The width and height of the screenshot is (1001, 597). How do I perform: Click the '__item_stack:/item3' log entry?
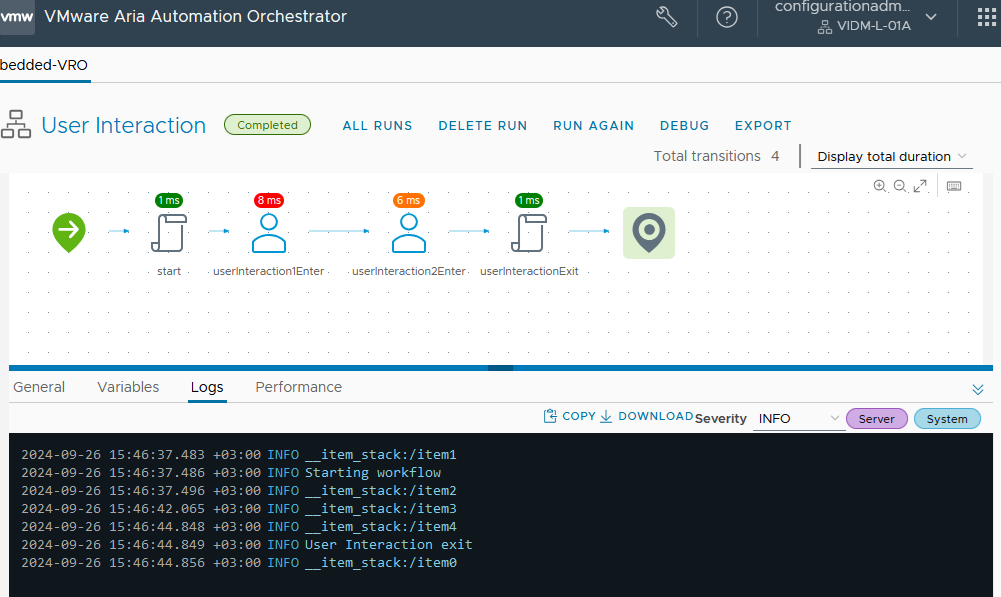click(x=380, y=508)
